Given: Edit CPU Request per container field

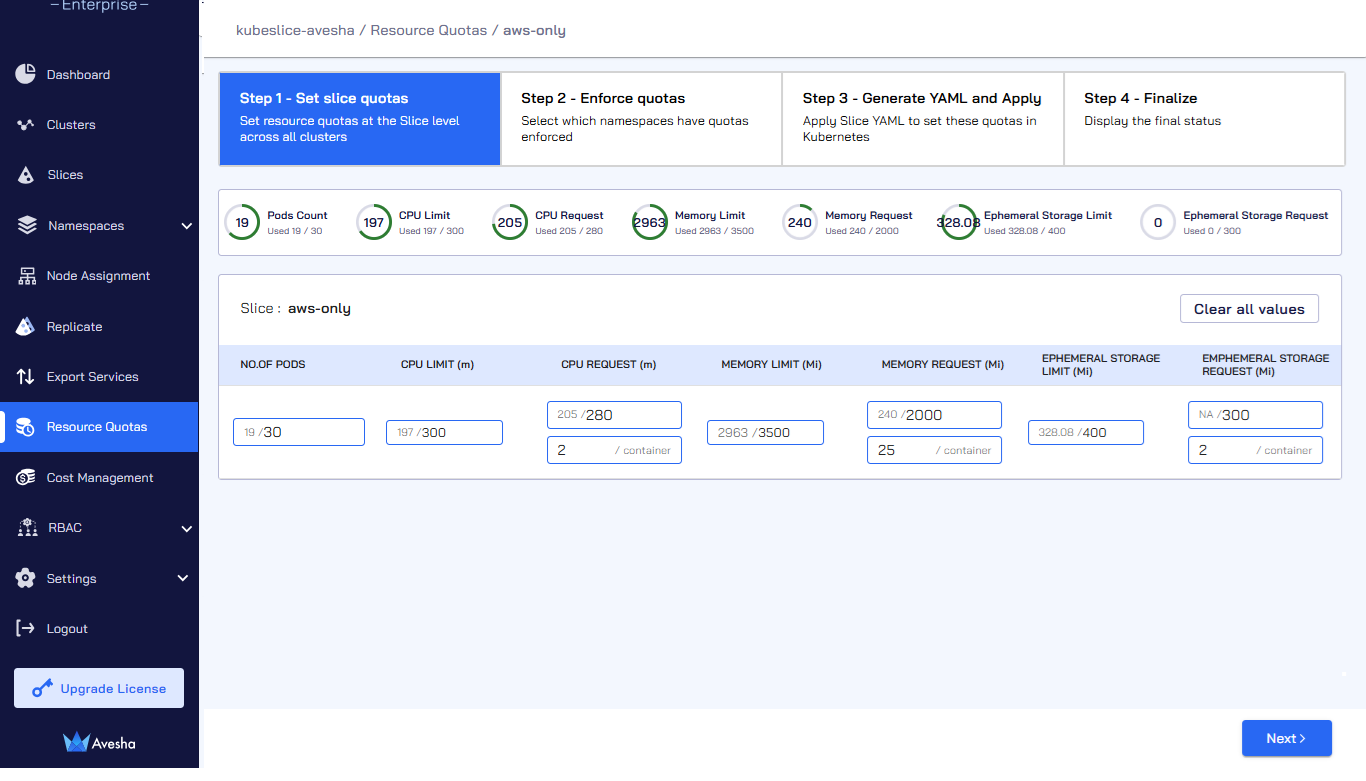Looking at the screenshot, I should [614, 450].
